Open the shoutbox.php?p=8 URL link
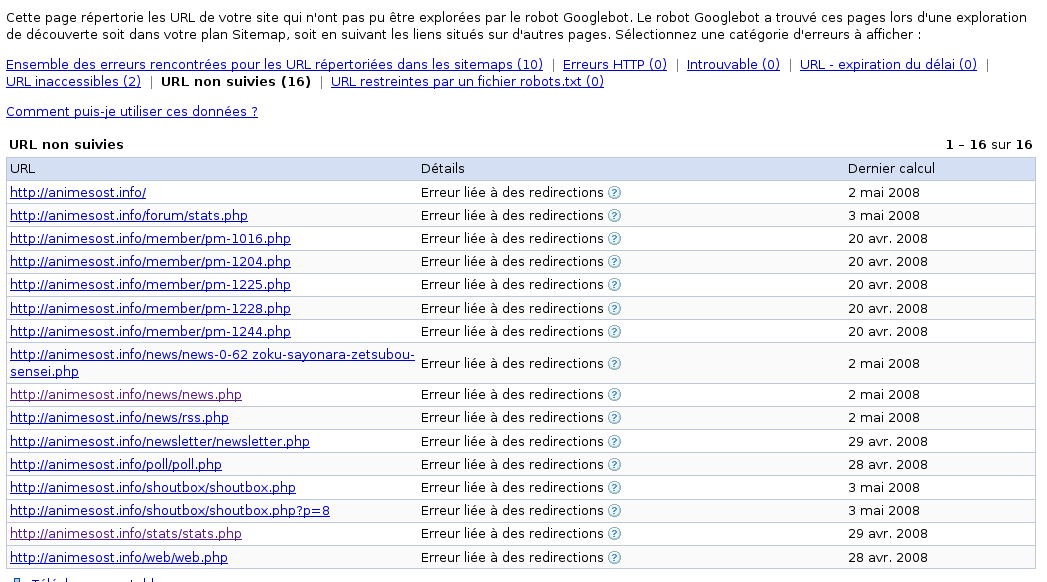Viewport: 1047px width, 582px height. 170,510
